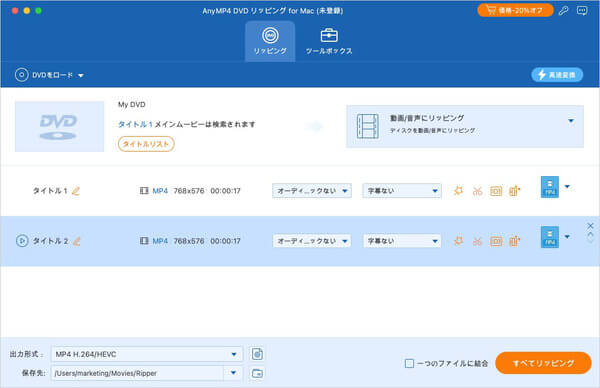This screenshot has width=600, height=388.
Task: Switch to the リッピング tab
Action: [270, 41]
